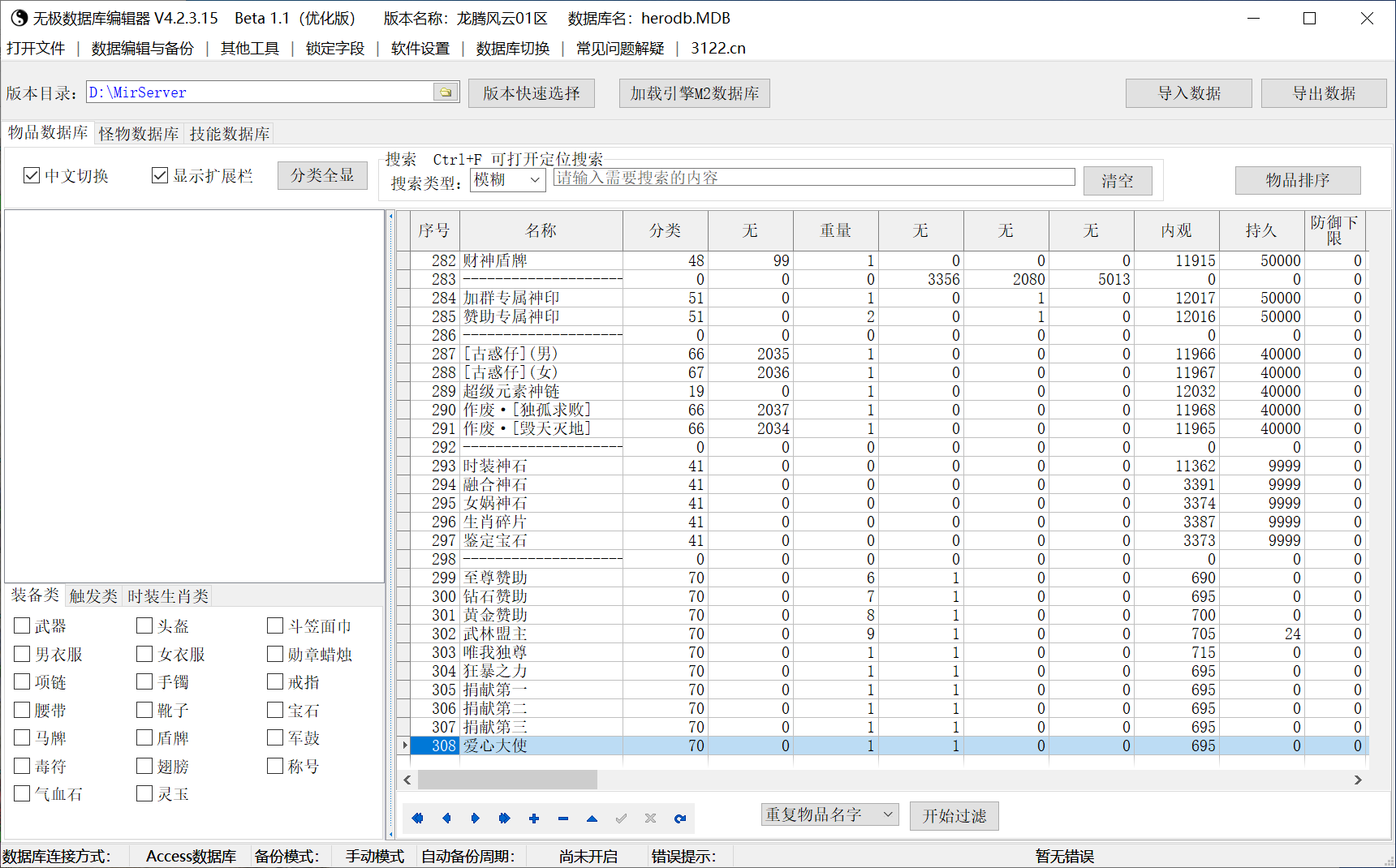The width and height of the screenshot is (1396, 868).
Task: Click 清空 search clear button
Action: [x=1118, y=181]
